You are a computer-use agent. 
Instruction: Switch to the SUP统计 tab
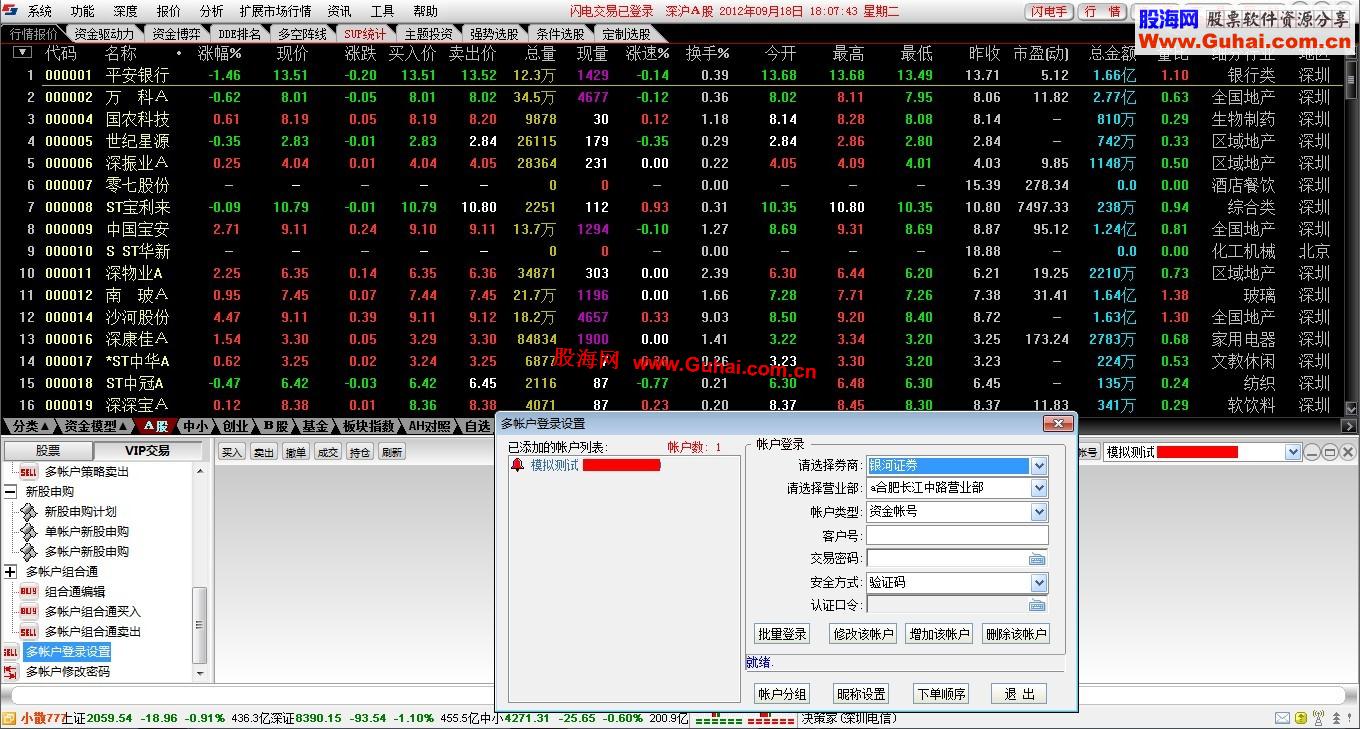(x=365, y=33)
